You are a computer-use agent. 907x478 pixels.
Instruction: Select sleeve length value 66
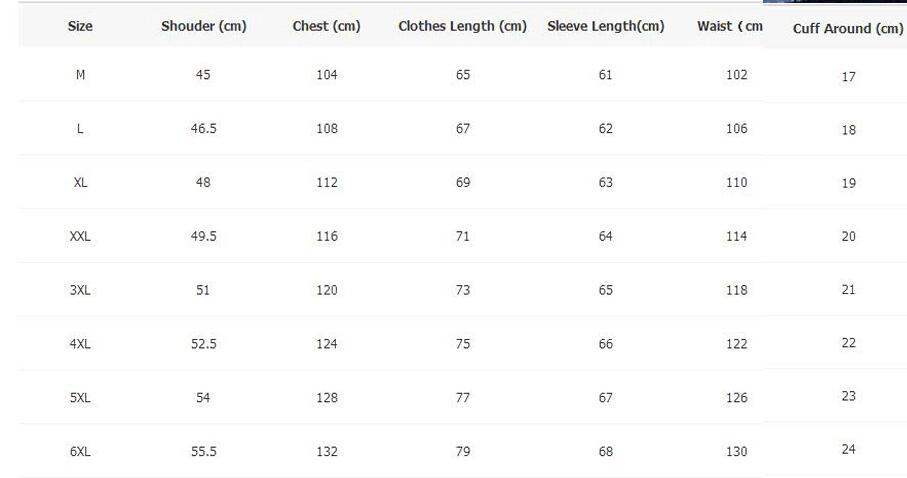click(x=606, y=344)
